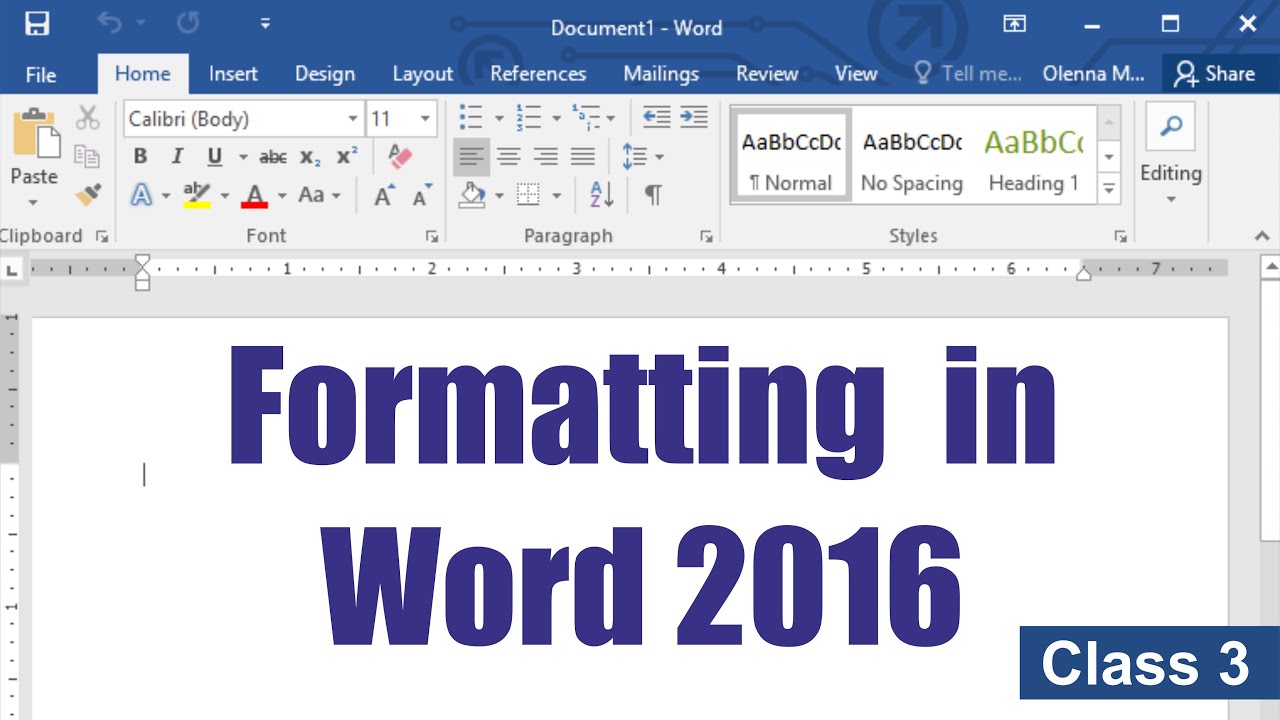Screen dimensions: 1280x720
Task: Click the Share button
Action: pos(1215,74)
